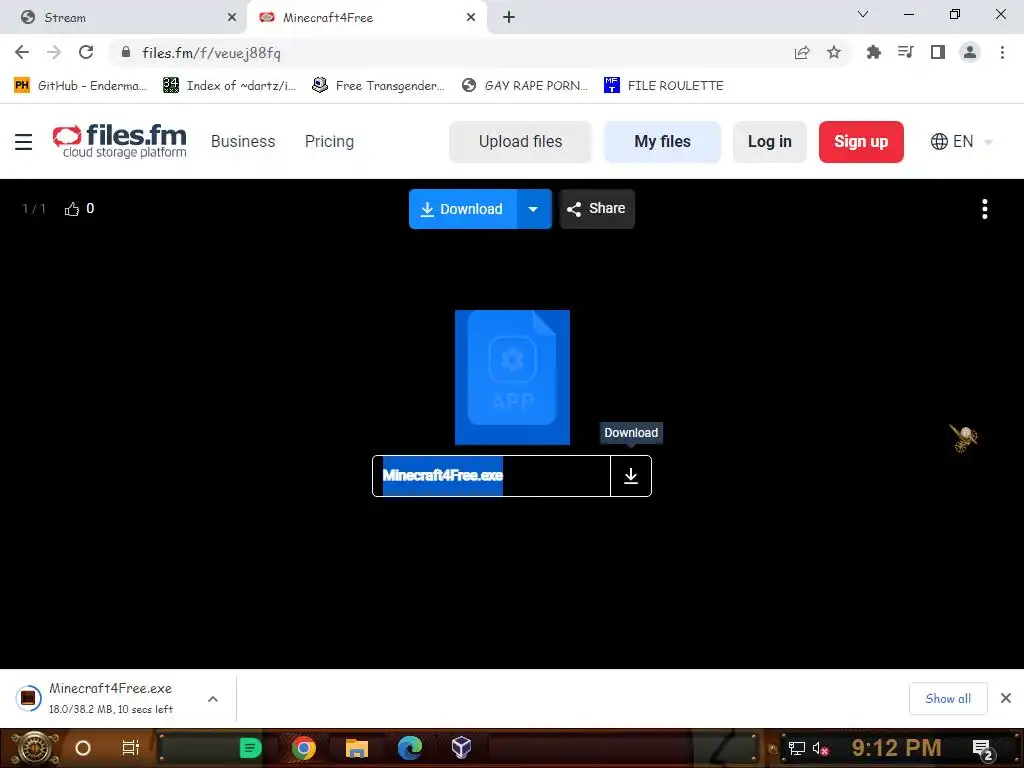This screenshot has width=1024, height=768.
Task: Share this page from address bar
Action: click(x=801, y=52)
